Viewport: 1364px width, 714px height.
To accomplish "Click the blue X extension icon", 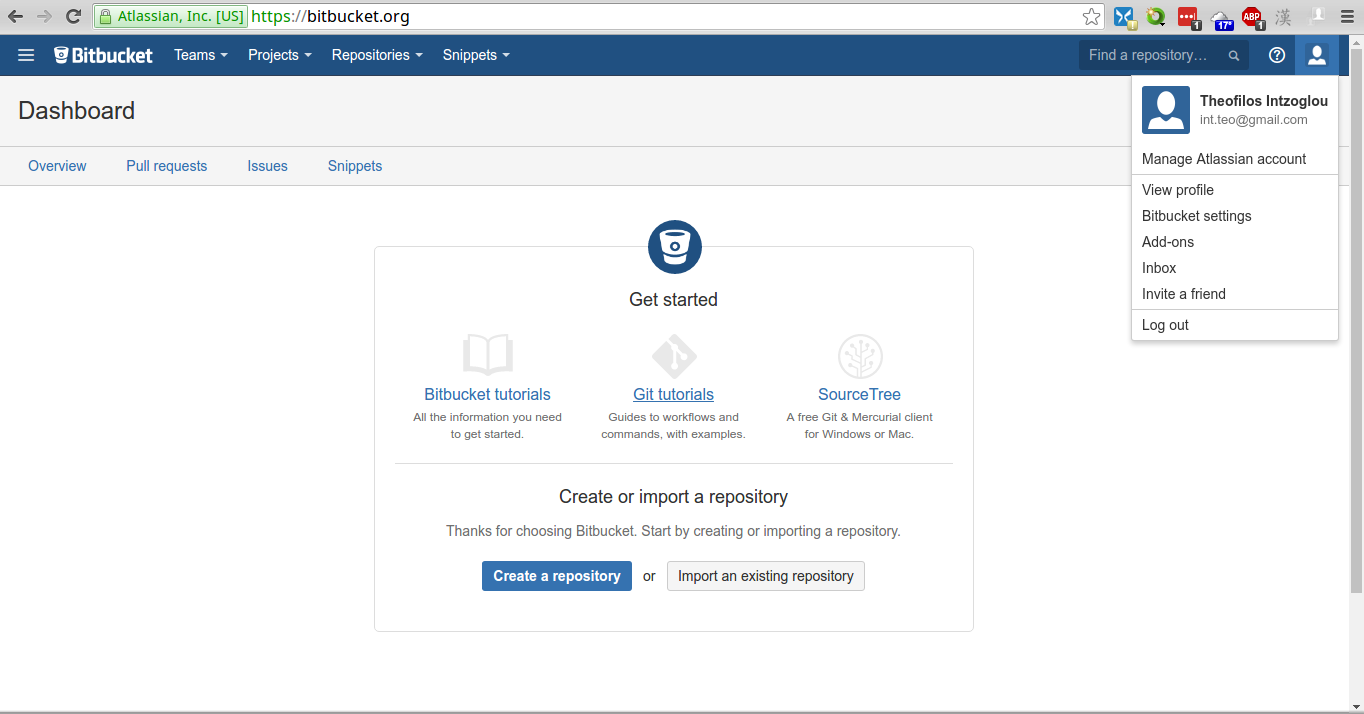I will tap(1124, 17).
